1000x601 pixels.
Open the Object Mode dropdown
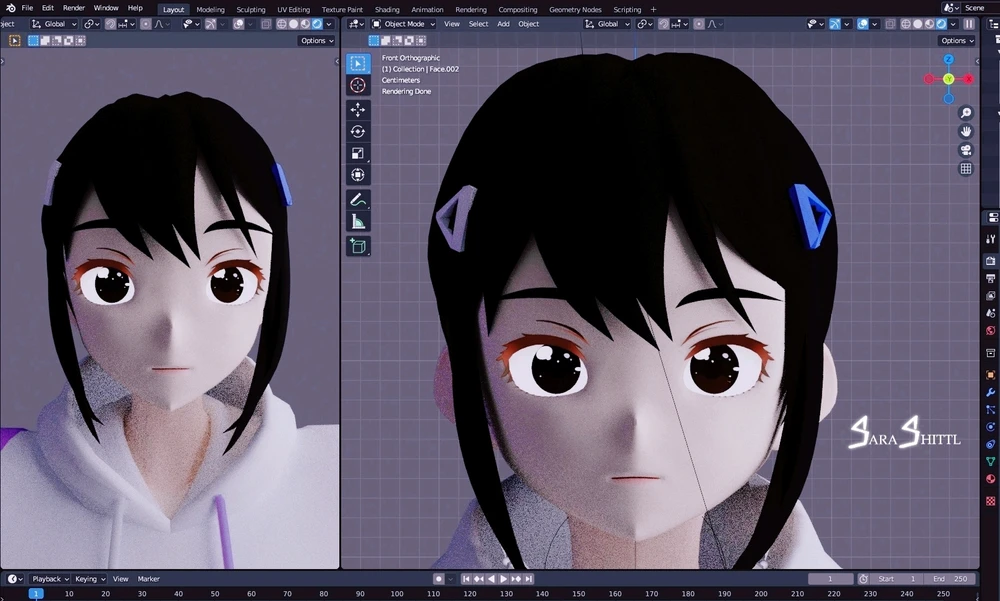tap(405, 24)
